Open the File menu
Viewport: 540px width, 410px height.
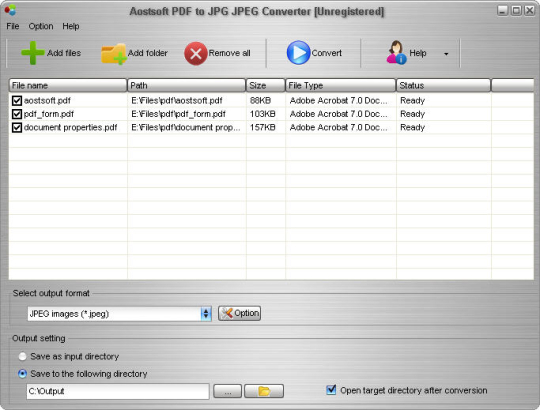click(13, 26)
